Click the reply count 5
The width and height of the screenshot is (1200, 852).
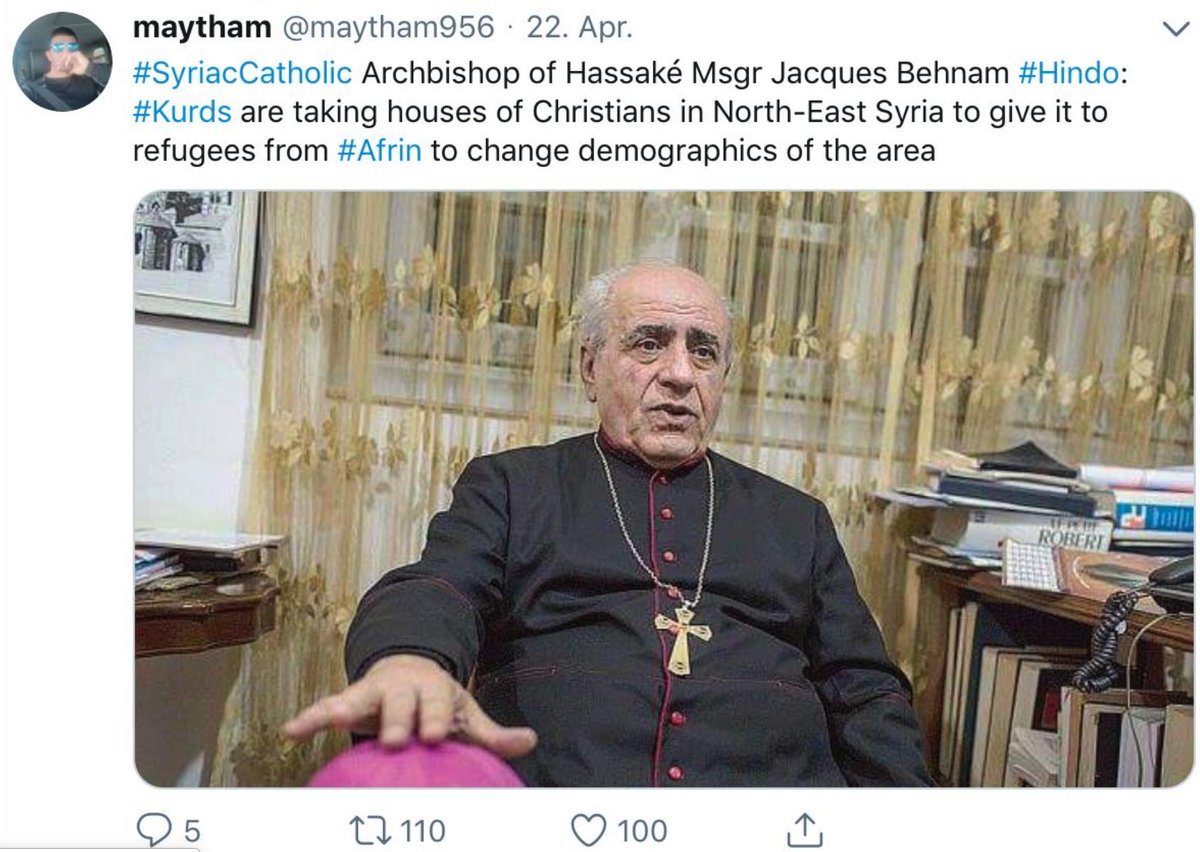tap(191, 830)
